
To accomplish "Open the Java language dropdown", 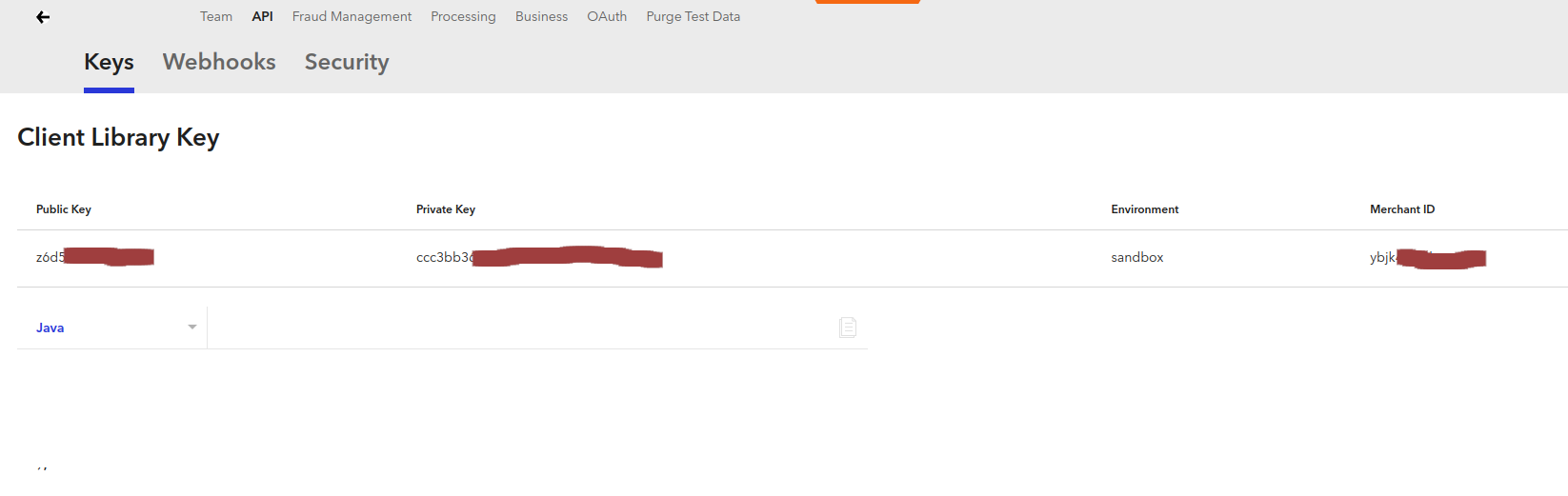I will pyautogui.click(x=111, y=327).
